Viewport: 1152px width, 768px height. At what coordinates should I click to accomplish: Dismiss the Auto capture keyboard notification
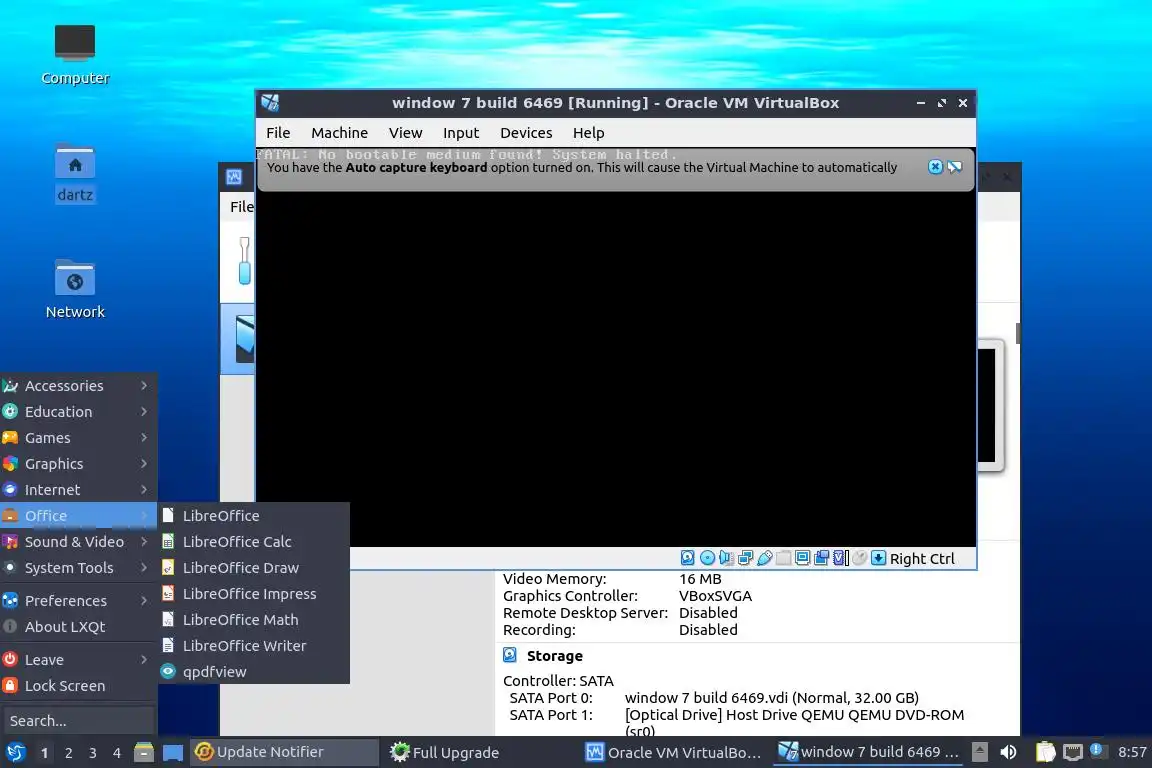point(935,167)
